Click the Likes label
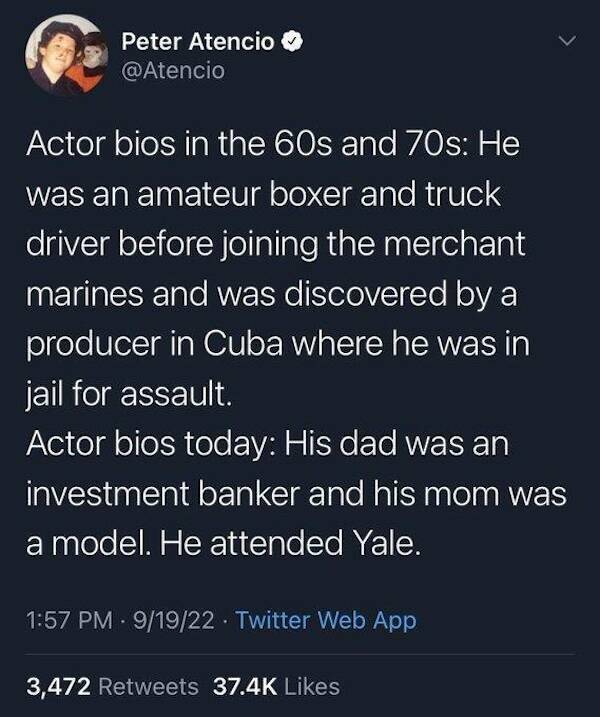The height and width of the screenshot is (717, 600). click(313, 686)
